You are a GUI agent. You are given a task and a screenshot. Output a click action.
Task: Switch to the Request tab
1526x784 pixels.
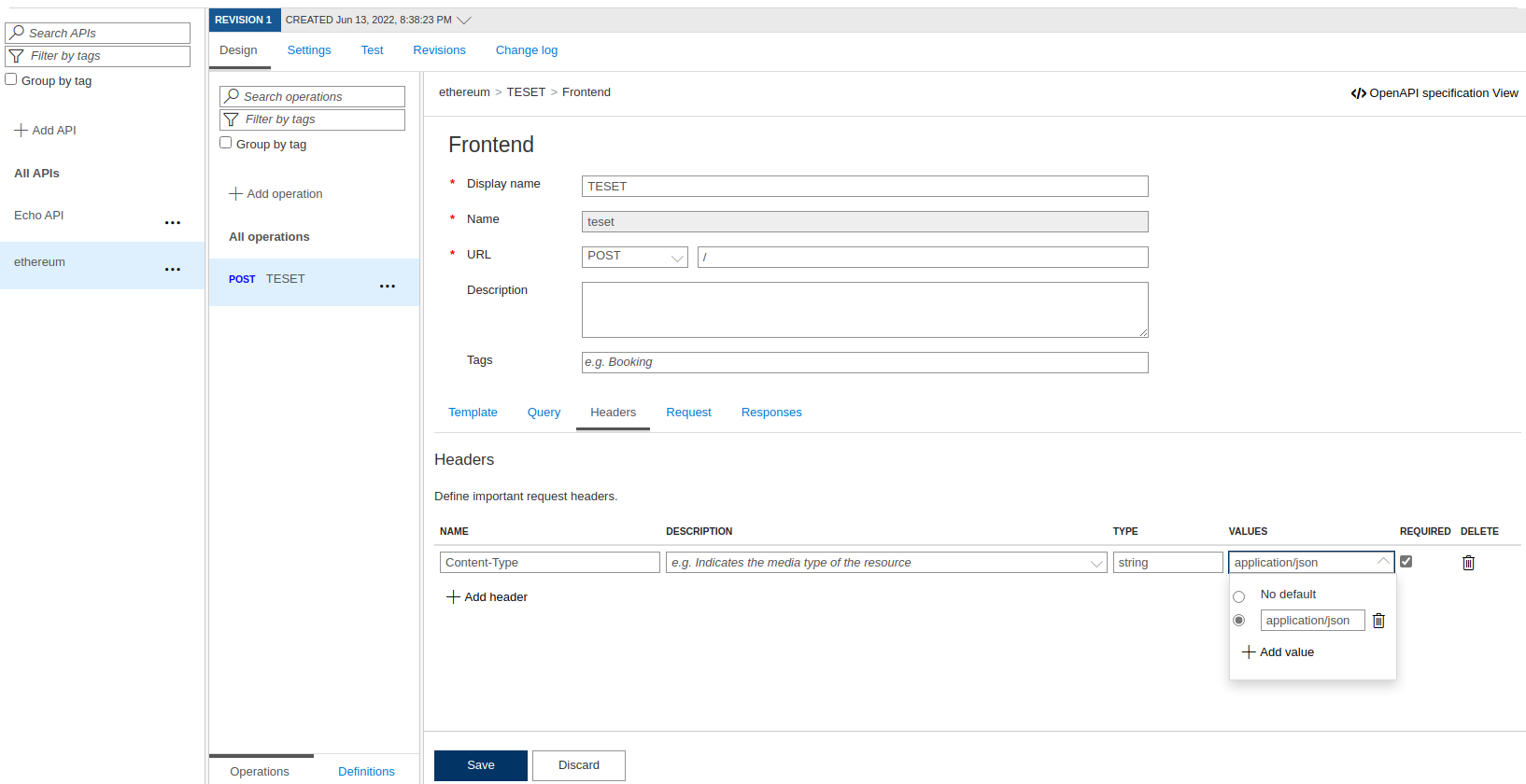click(x=688, y=413)
